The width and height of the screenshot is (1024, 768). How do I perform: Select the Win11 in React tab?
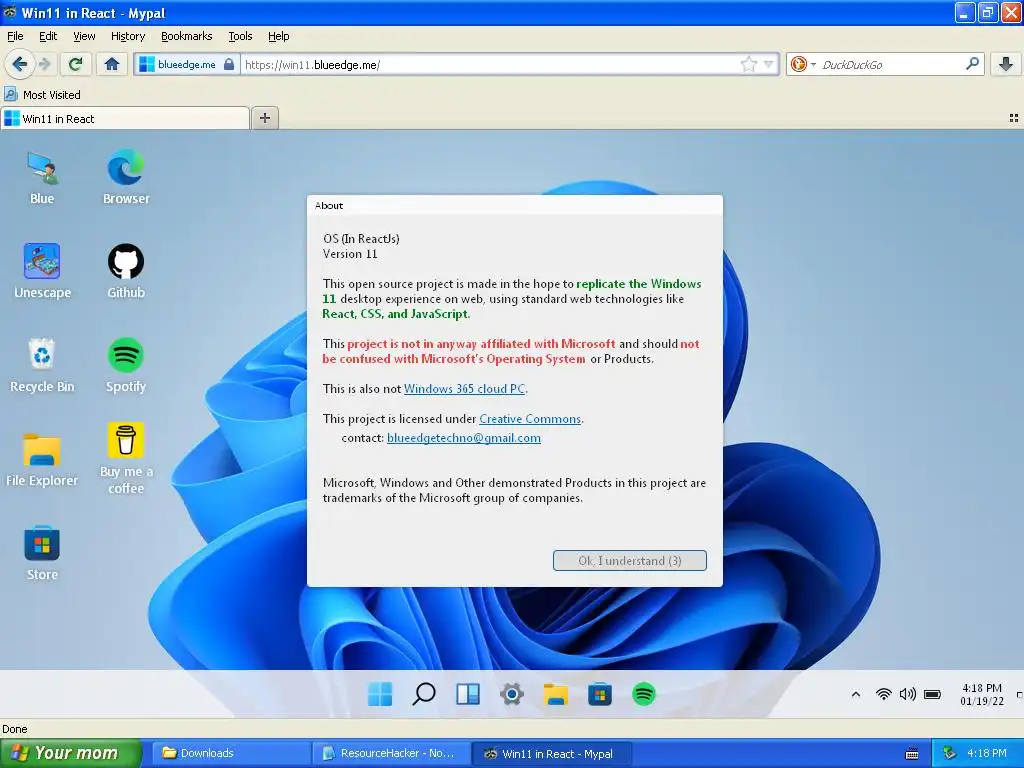pos(125,118)
